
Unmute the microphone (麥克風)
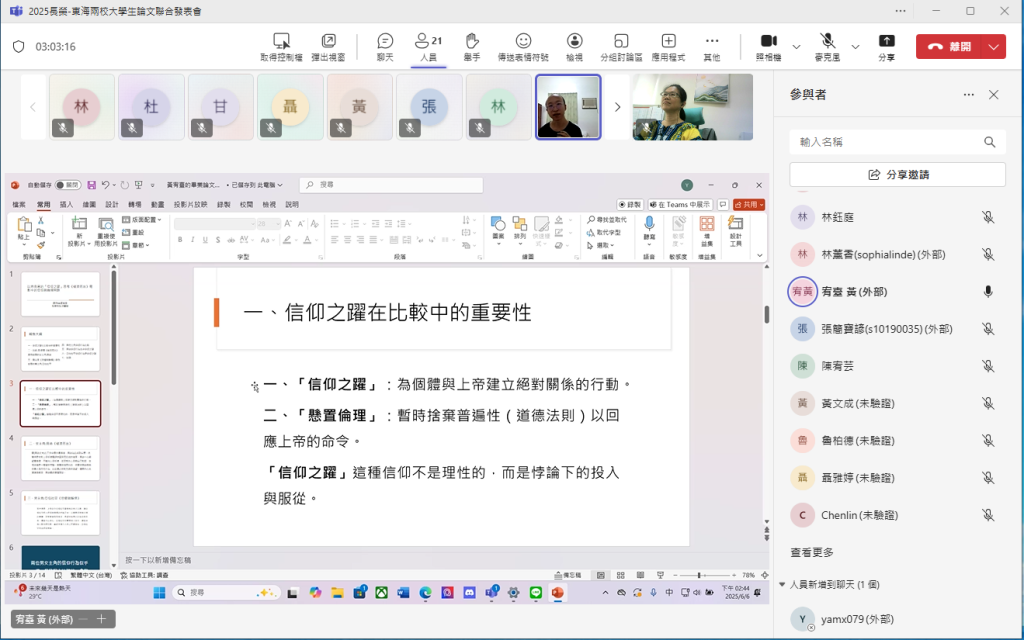point(827,47)
